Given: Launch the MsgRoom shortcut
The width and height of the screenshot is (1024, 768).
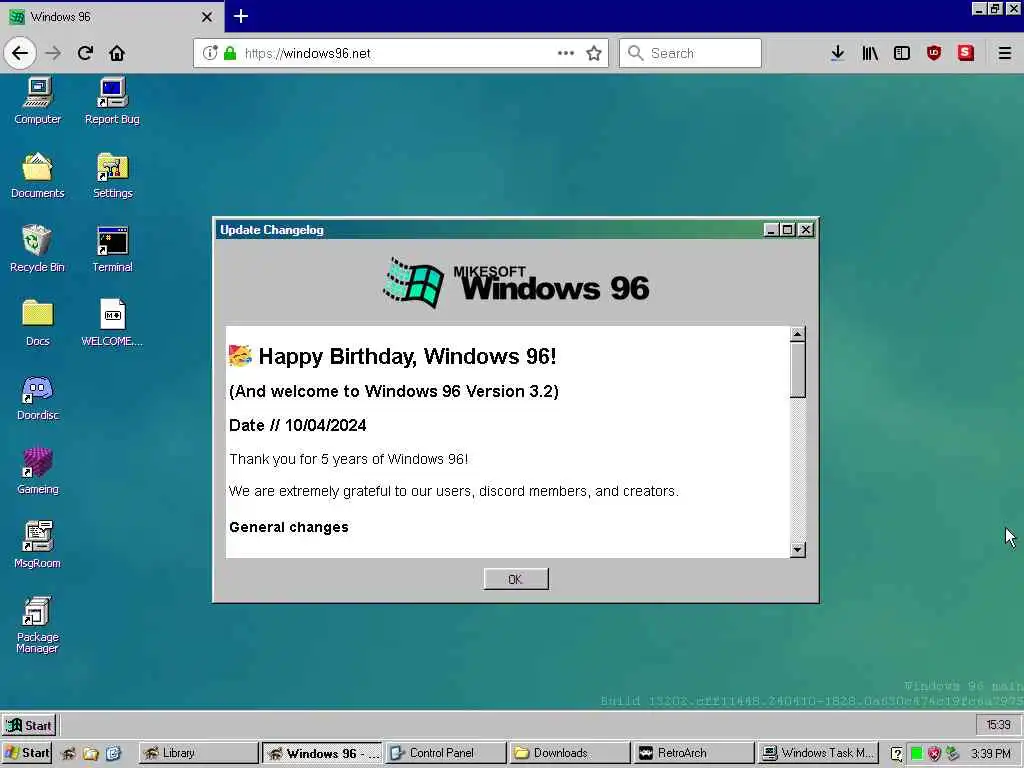Looking at the screenshot, I should (x=38, y=544).
